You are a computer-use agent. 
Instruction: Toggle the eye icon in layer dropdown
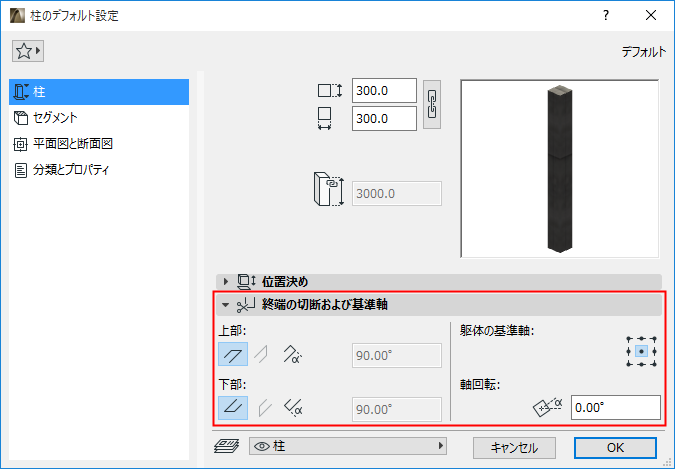[x=262, y=447]
